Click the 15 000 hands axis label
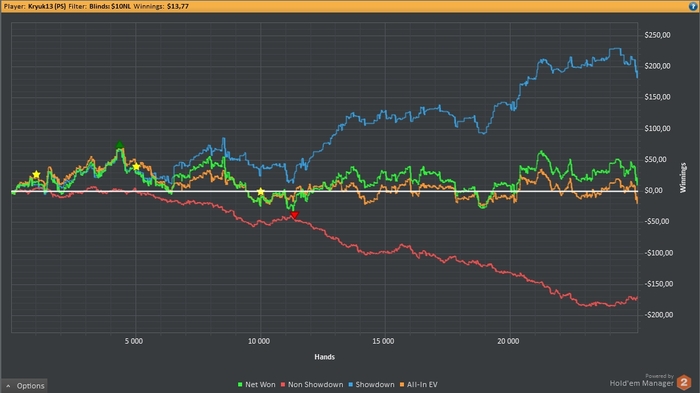 [383, 341]
